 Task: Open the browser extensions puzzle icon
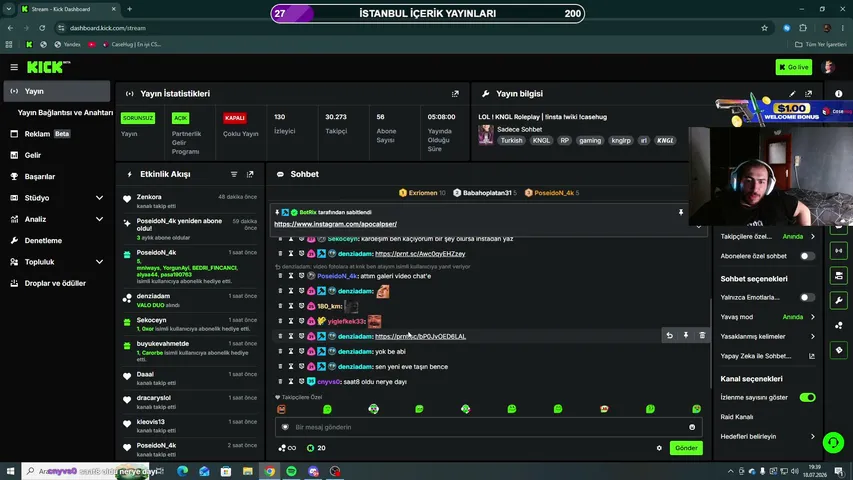click(803, 28)
